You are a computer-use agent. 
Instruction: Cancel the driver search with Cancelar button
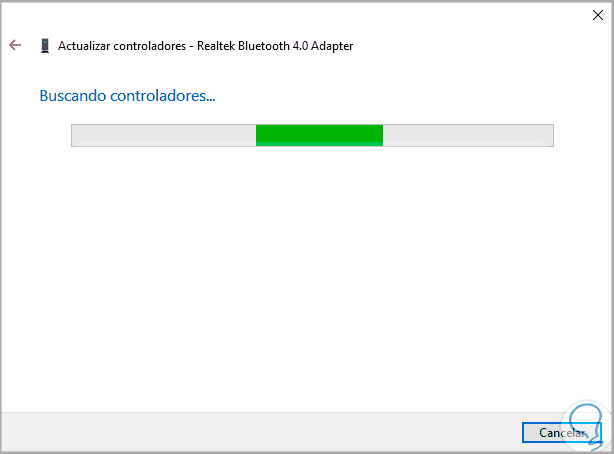pos(561,432)
